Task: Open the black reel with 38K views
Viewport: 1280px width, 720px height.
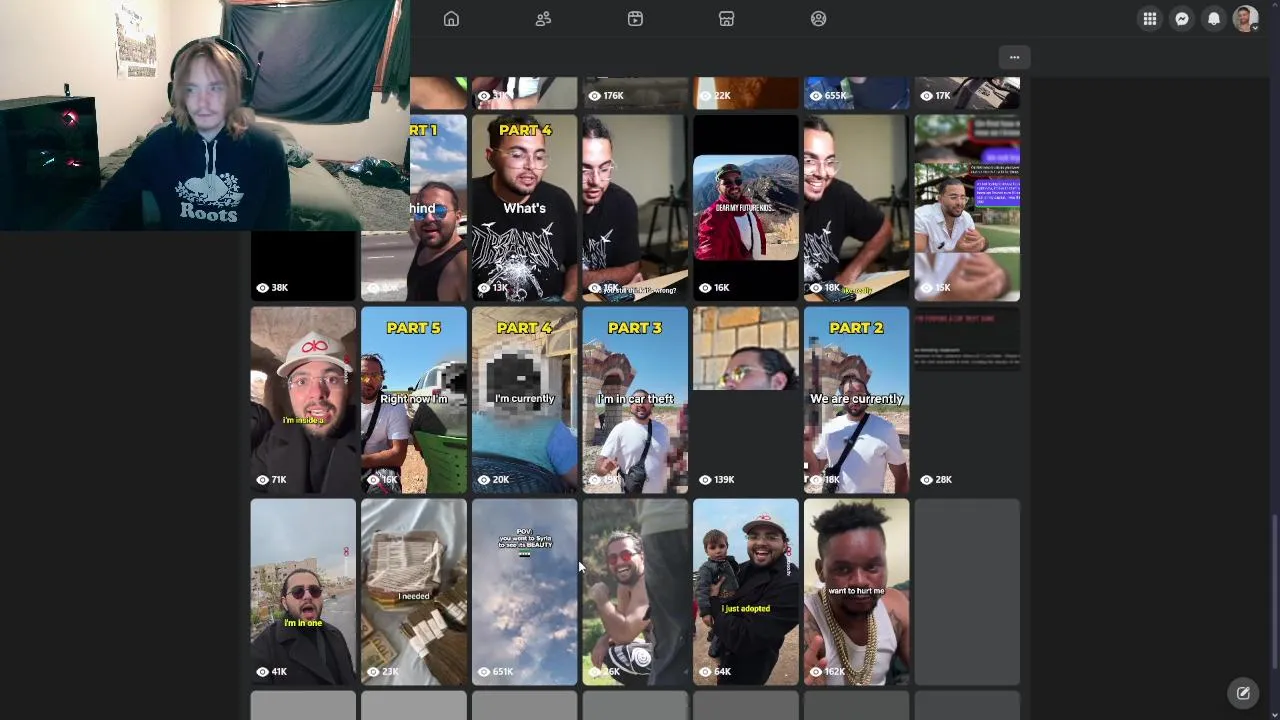Action: (x=303, y=266)
